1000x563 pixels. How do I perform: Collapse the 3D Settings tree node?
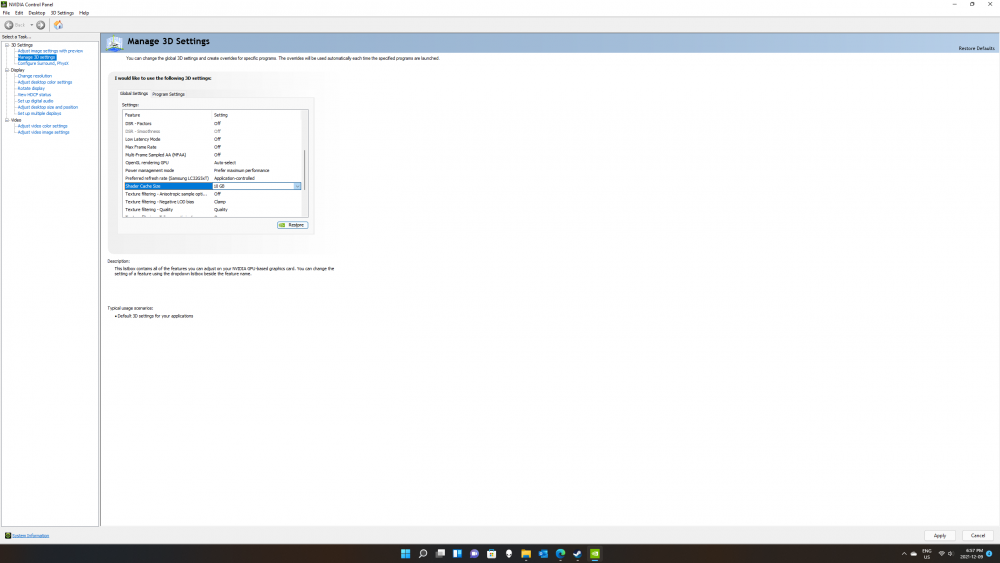point(7,45)
